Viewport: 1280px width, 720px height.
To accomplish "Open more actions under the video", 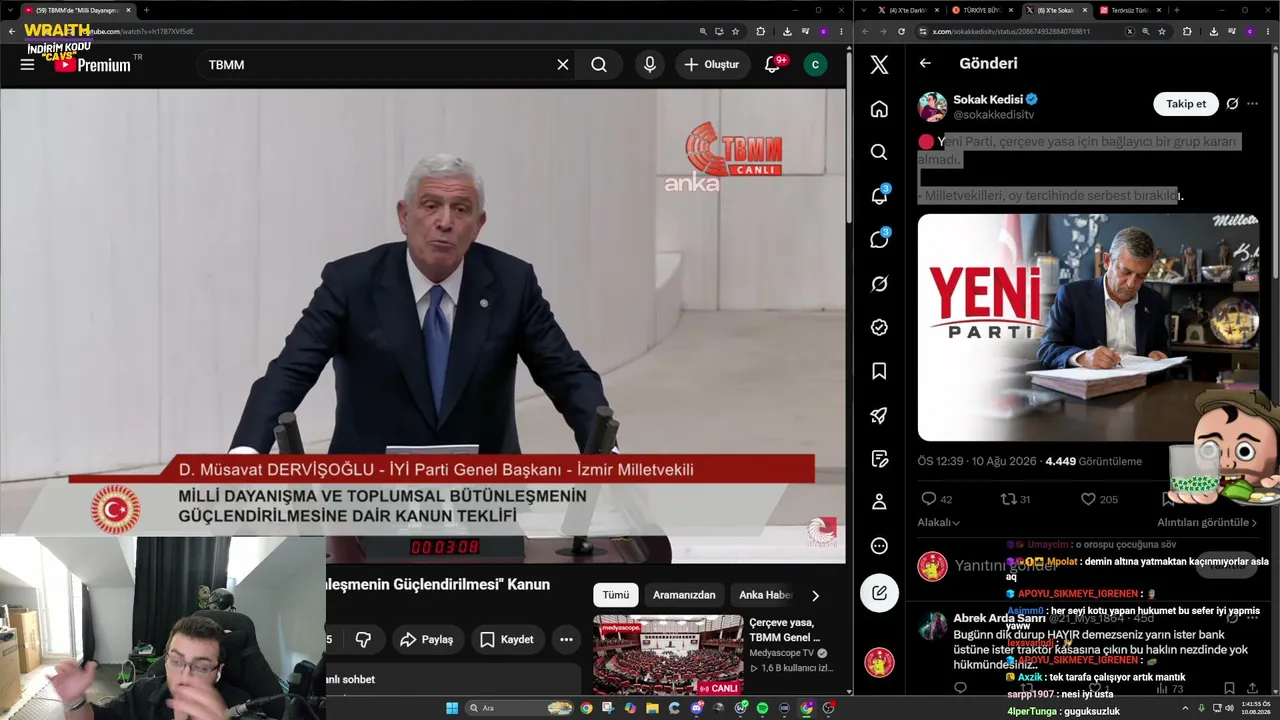I will click(x=566, y=639).
